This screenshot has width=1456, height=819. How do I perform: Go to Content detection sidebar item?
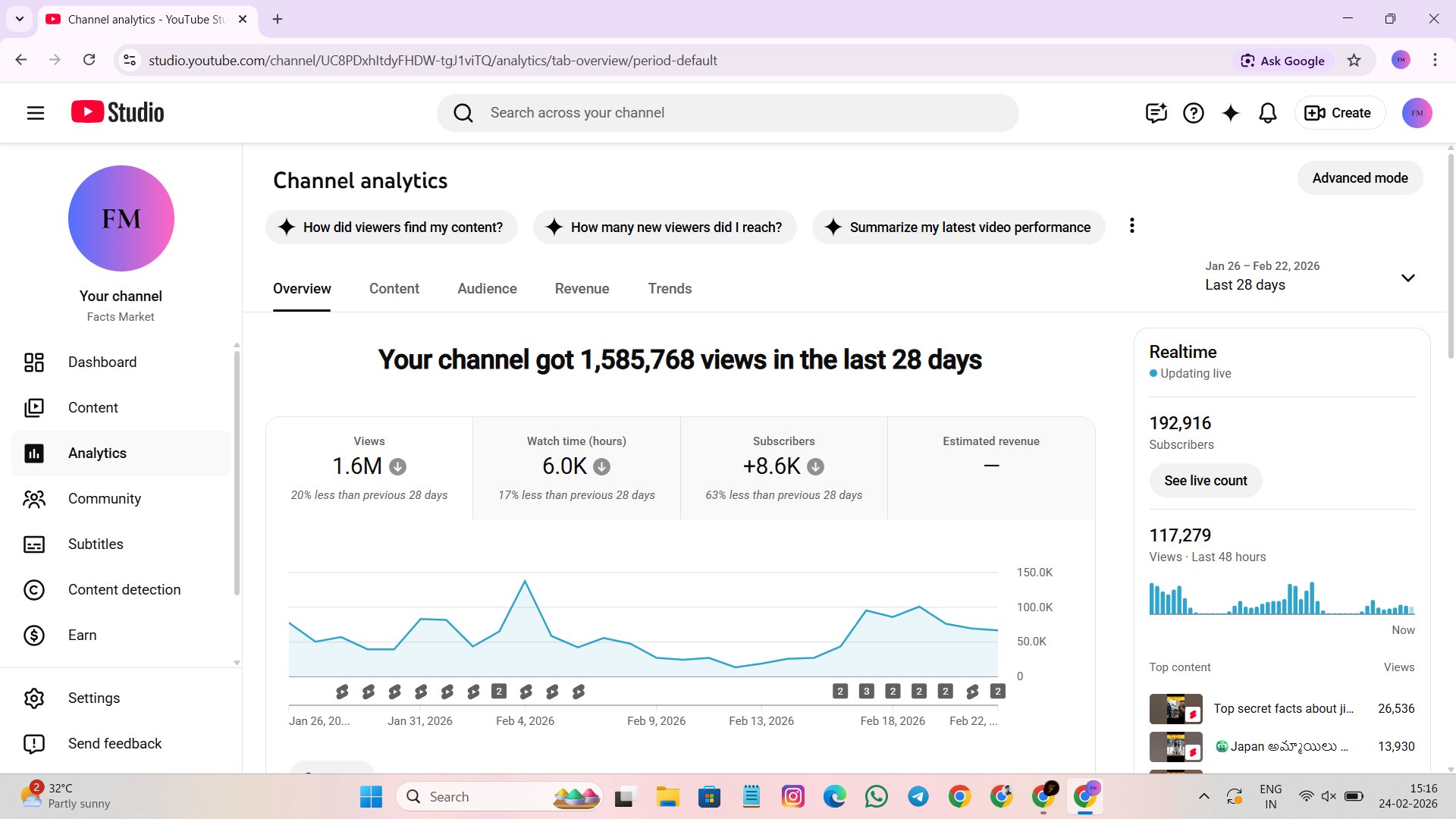pos(124,590)
